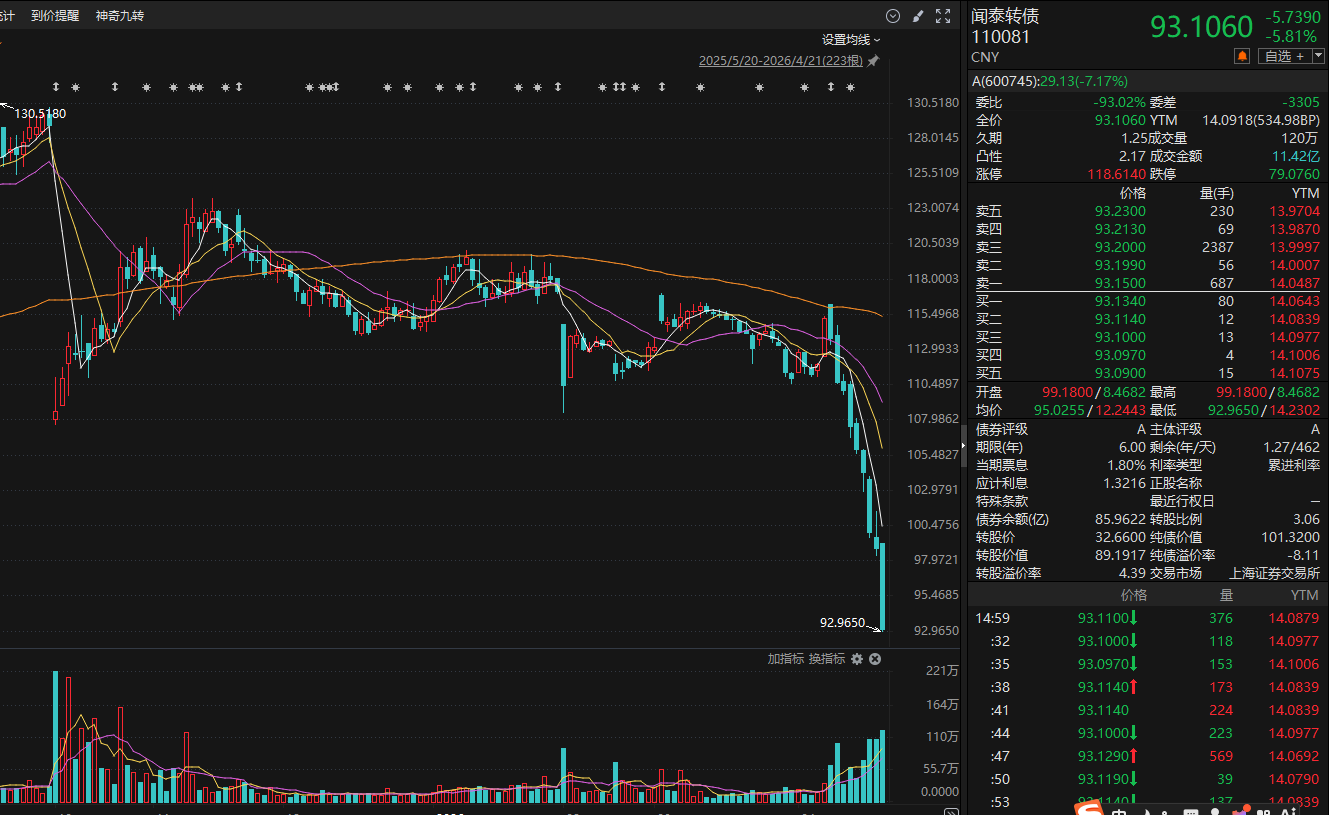Add the bond via 自选 + button

[1283, 57]
